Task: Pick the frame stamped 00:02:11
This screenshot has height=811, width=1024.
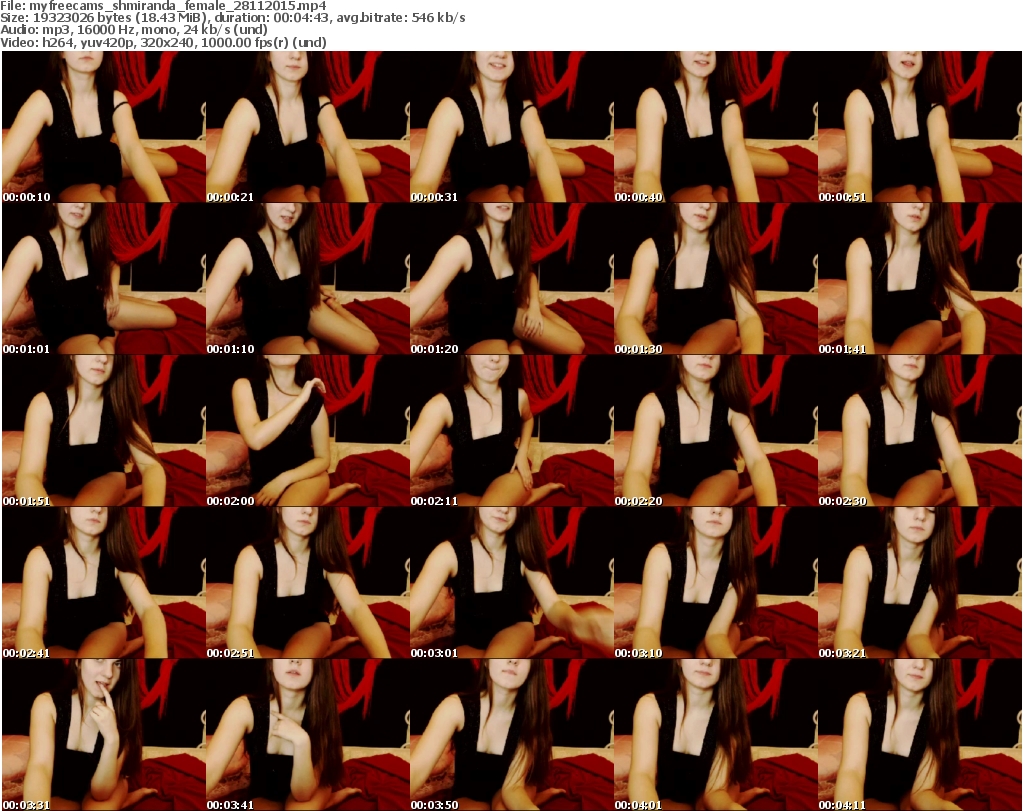Action: pyautogui.click(x=511, y=431)
